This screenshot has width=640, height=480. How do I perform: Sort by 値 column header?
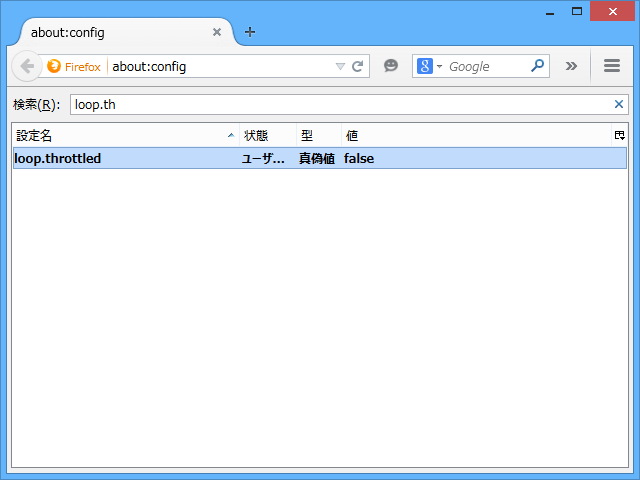(476, 136)
